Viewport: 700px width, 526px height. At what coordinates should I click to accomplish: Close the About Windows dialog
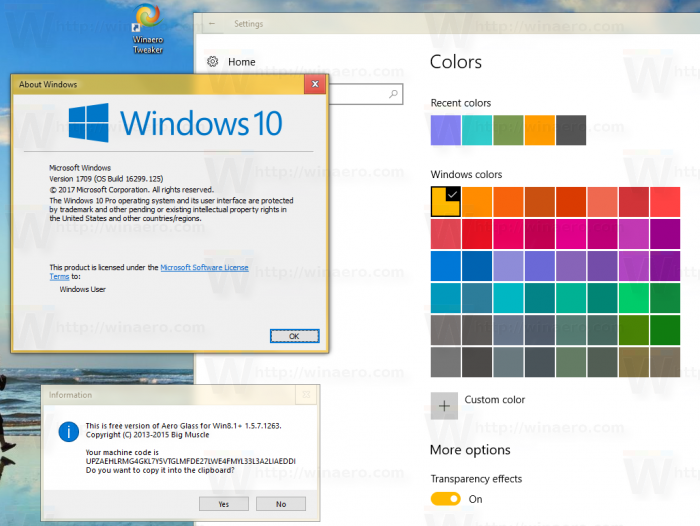315,84
